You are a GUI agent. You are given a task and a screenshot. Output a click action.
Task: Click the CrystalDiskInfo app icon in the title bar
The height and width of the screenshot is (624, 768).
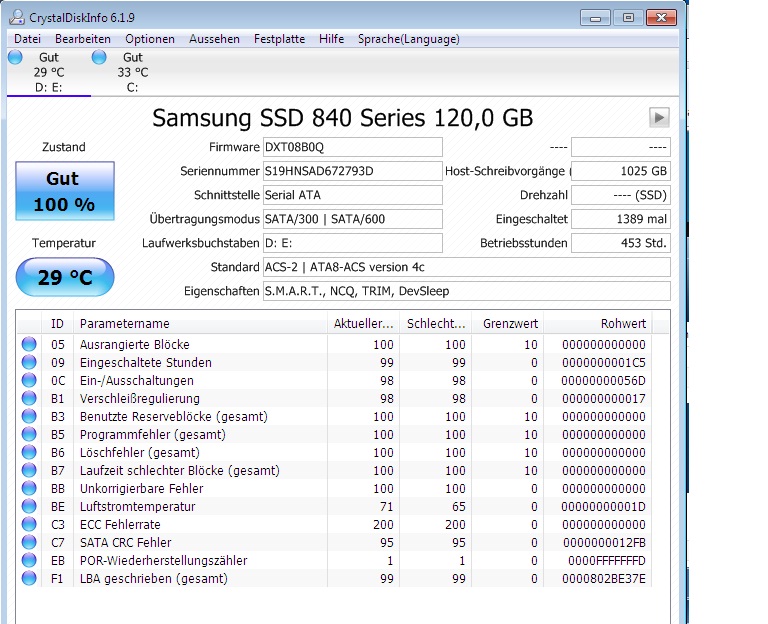(x=17, y=17)
